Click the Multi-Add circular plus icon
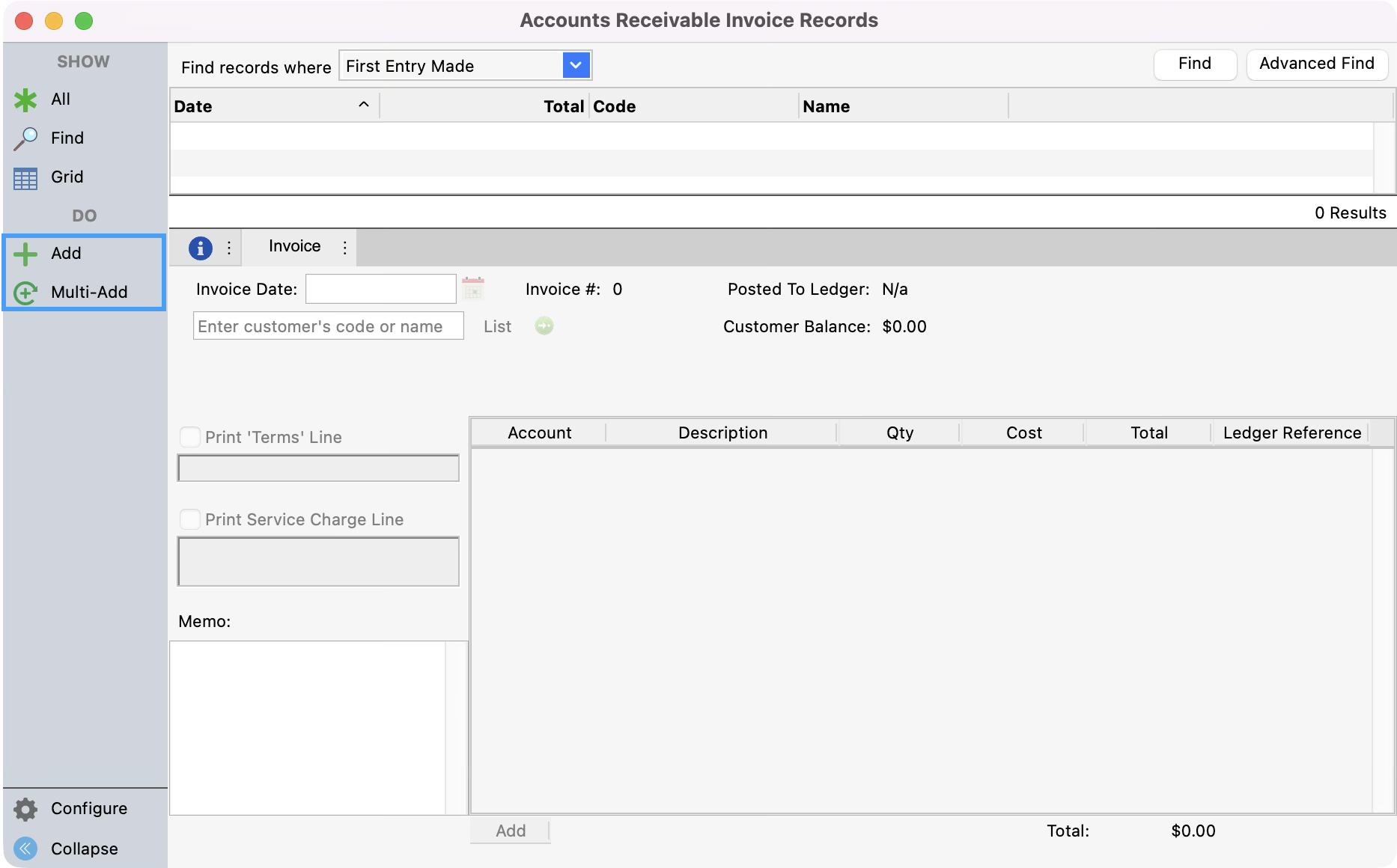The height and width of the screenshot is (868, 1397). coord(25,293)
